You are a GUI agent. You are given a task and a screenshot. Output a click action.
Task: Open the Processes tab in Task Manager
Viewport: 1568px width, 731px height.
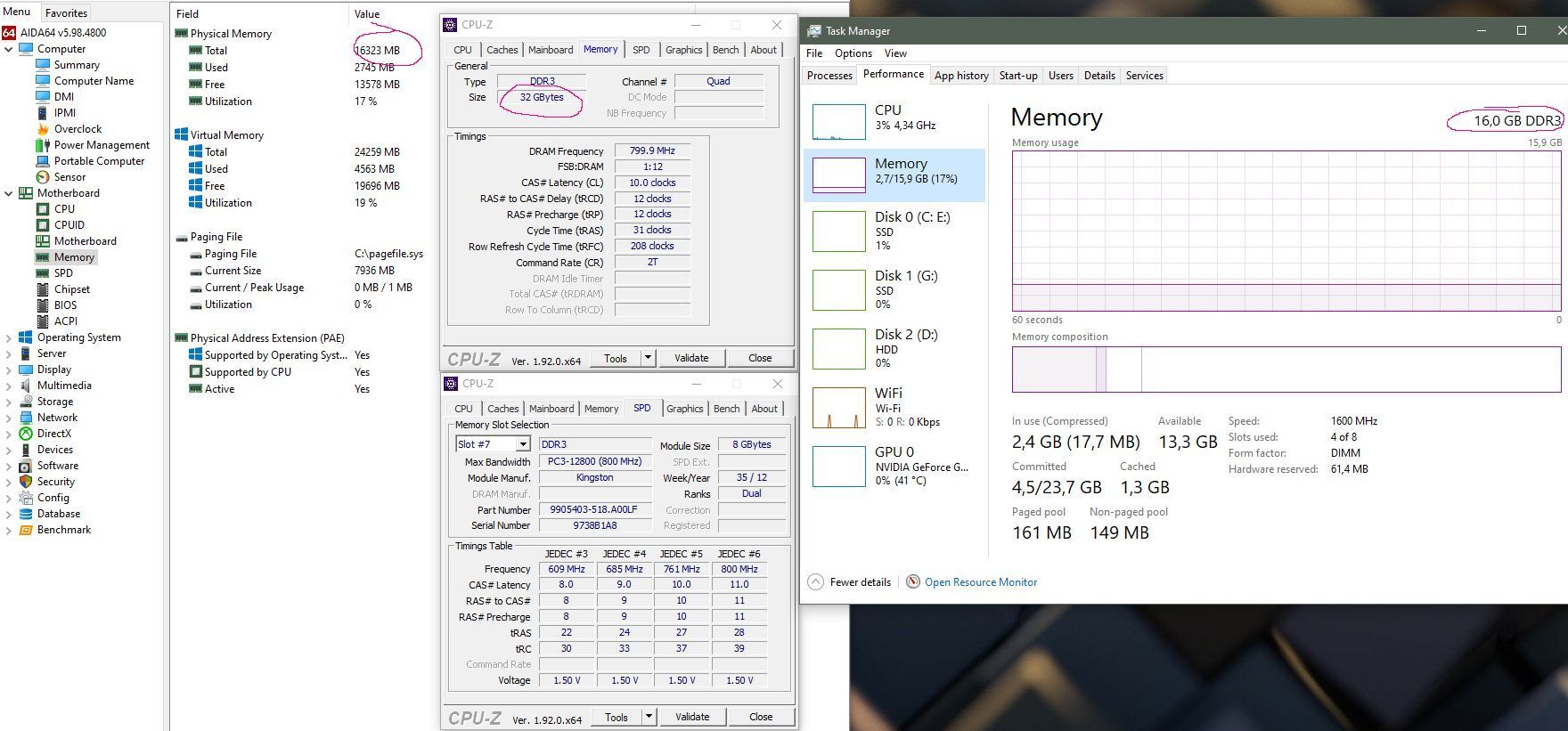pos(829,76)
